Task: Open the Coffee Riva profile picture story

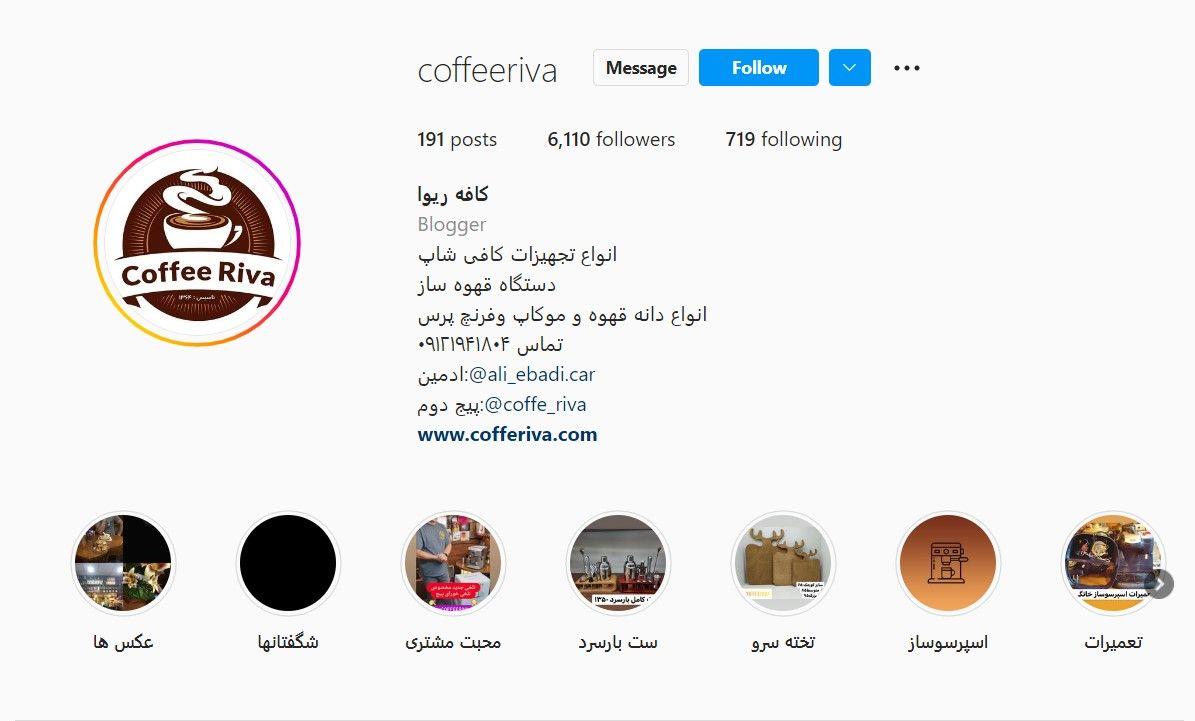Action: coord(197,243)
